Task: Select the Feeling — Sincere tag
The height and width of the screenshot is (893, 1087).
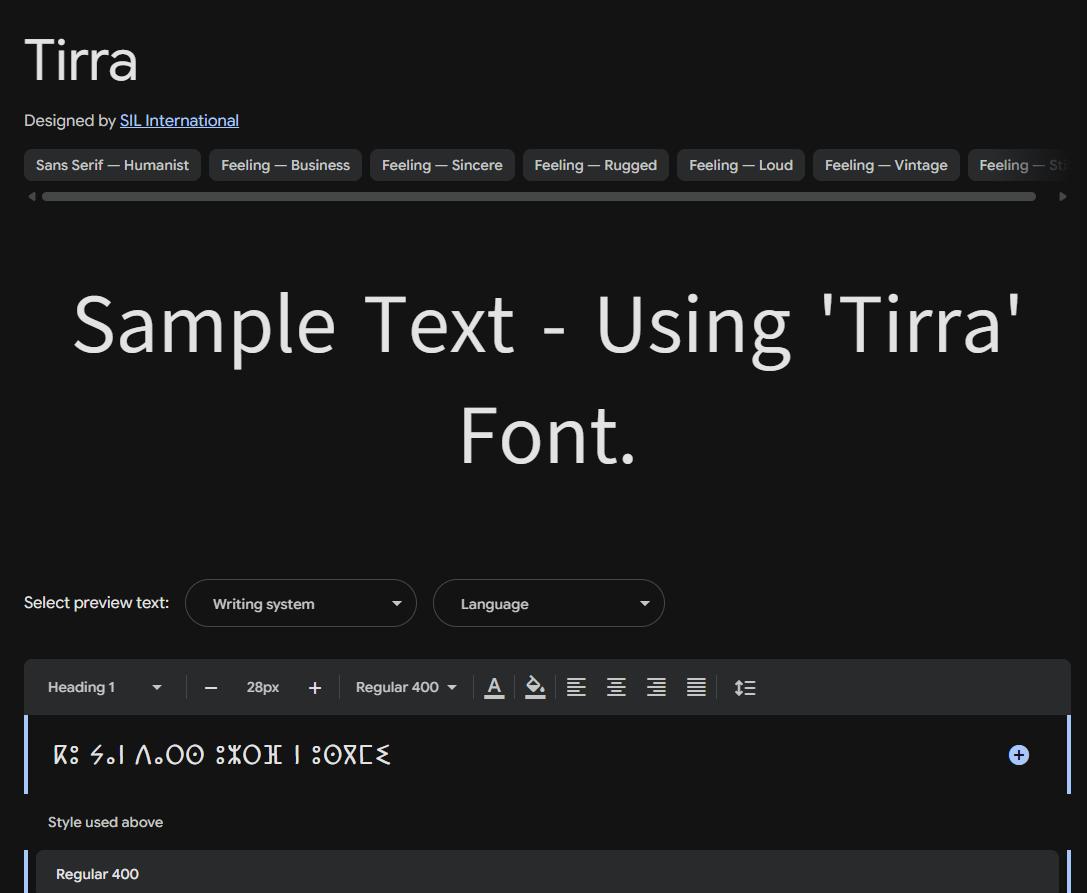Action: pyautogui.click(x=442, y=165)
